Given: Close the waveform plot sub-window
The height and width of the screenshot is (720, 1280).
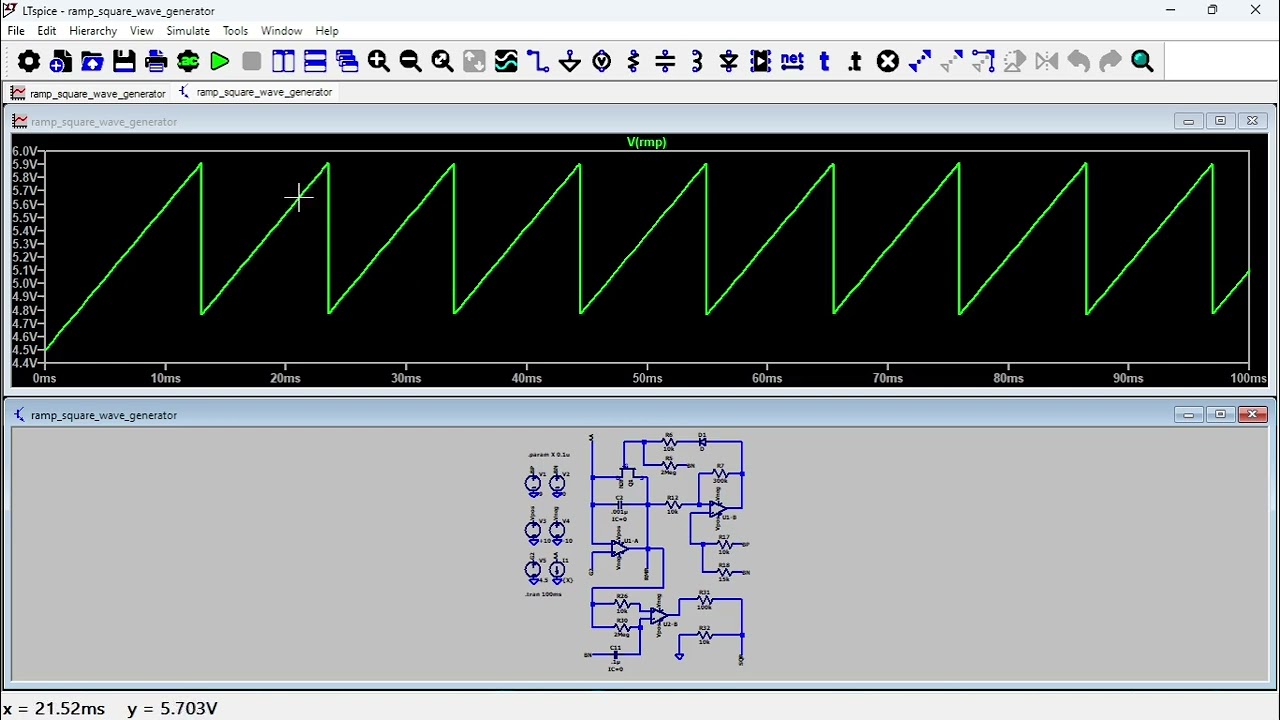Looking at the screenshot, I should (x=1252, y=121).
